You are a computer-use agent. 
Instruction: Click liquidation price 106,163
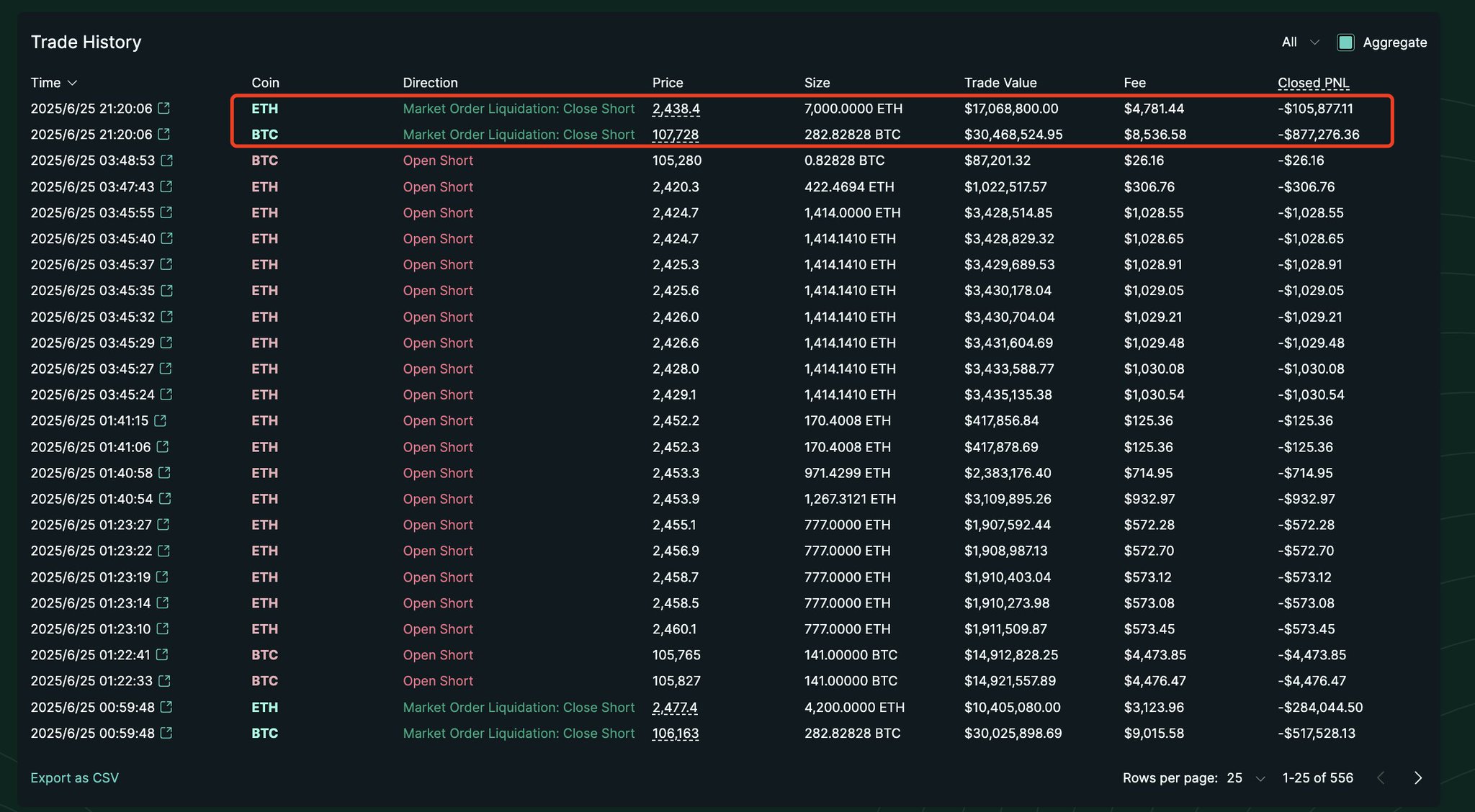coord(676,734)
